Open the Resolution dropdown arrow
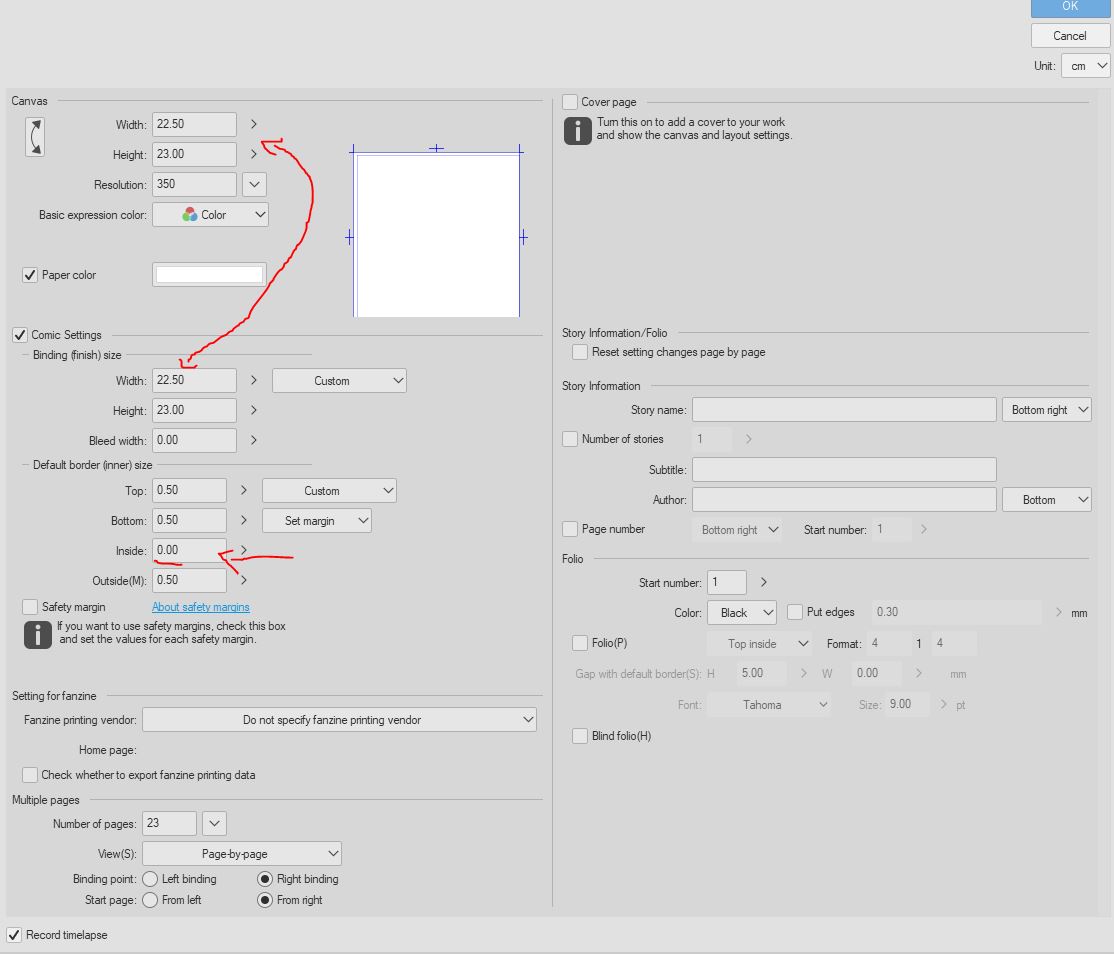1114x954 pixels. click(254, 185)
